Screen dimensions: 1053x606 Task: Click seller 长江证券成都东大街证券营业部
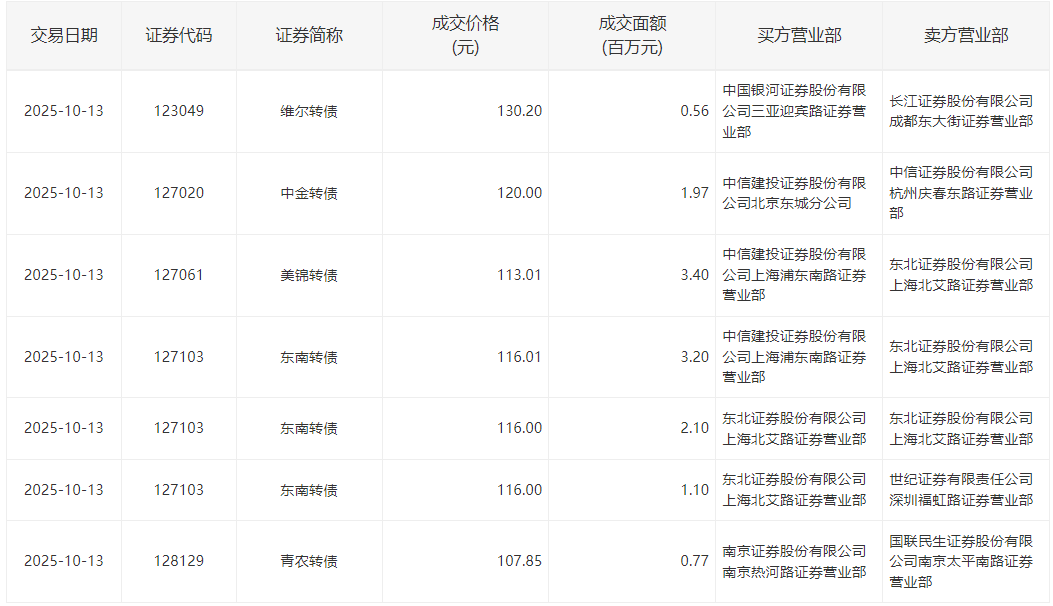point(961,112)
